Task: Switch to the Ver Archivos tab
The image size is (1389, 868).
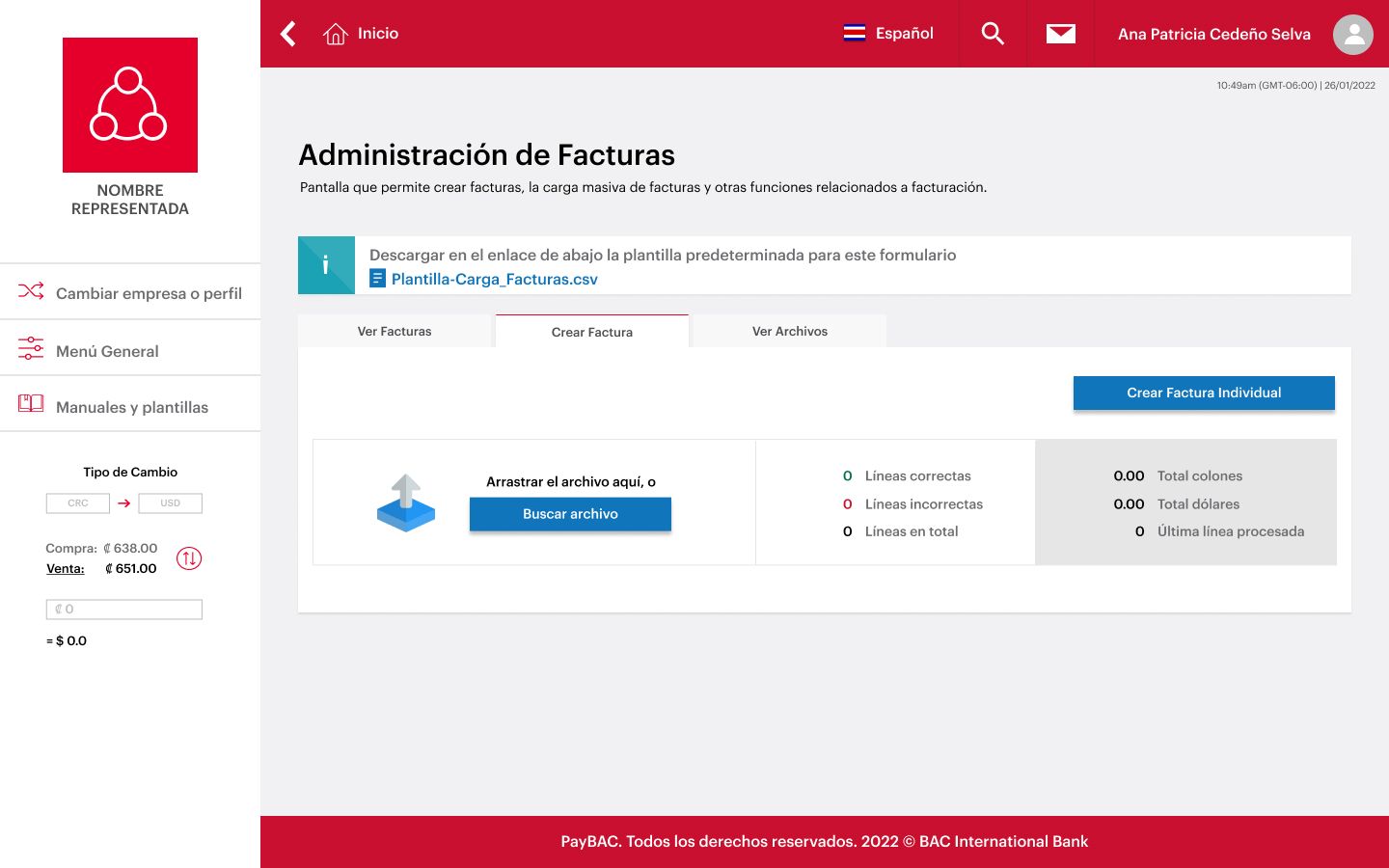Action: click(x=788, y=330)
